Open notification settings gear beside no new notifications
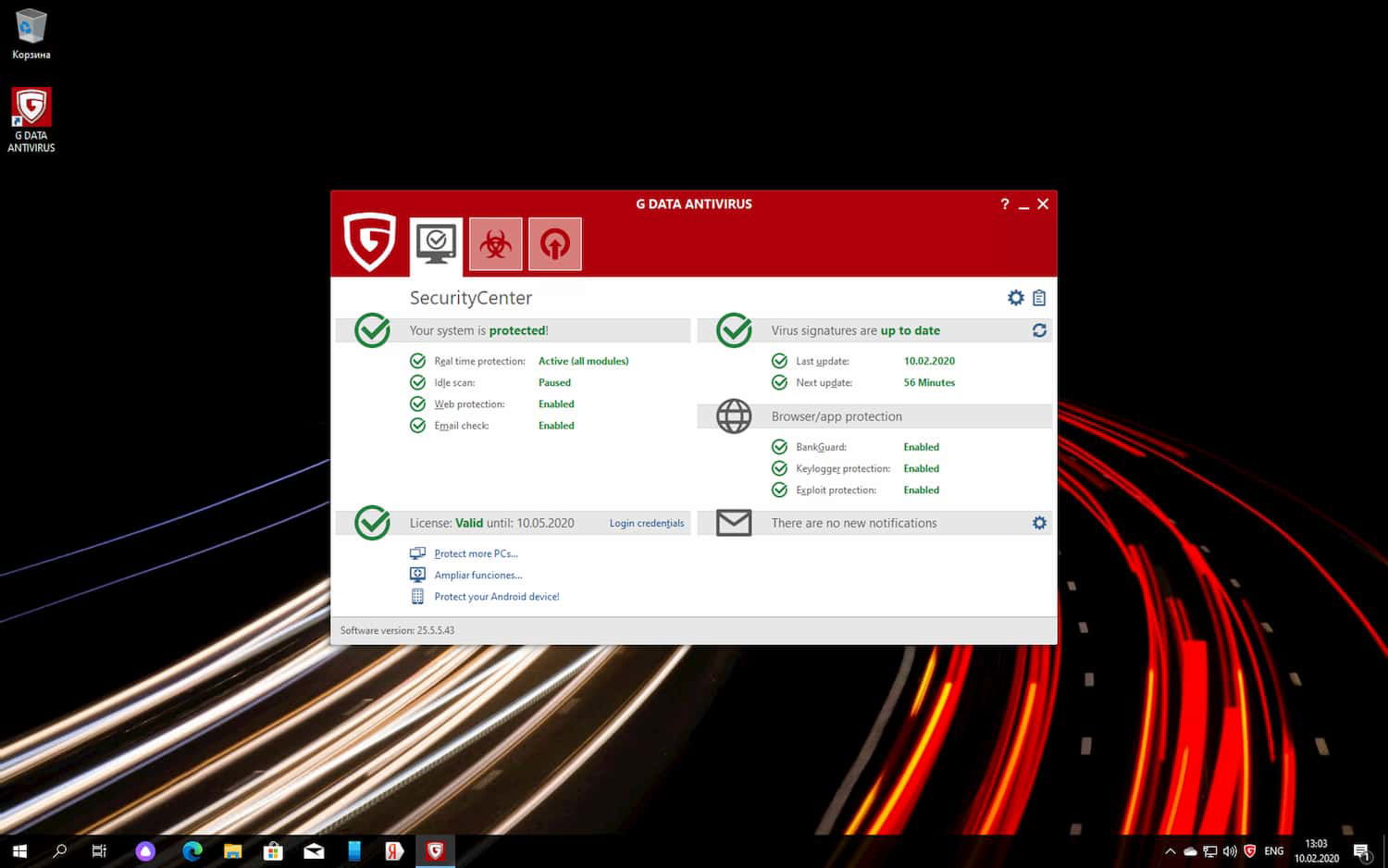Screen dimensions: 1388x868 pos(1038,522)
